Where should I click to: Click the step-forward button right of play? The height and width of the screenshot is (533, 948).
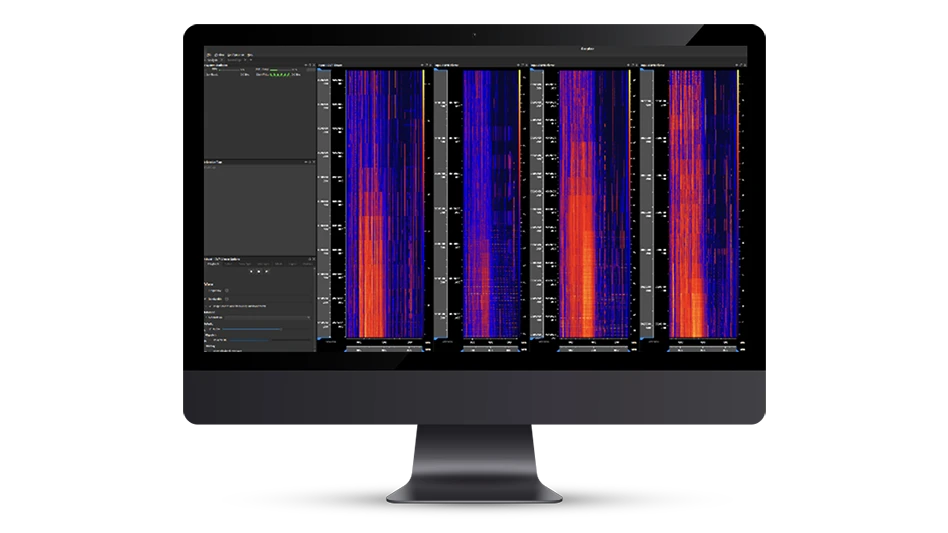pos(265,271)
